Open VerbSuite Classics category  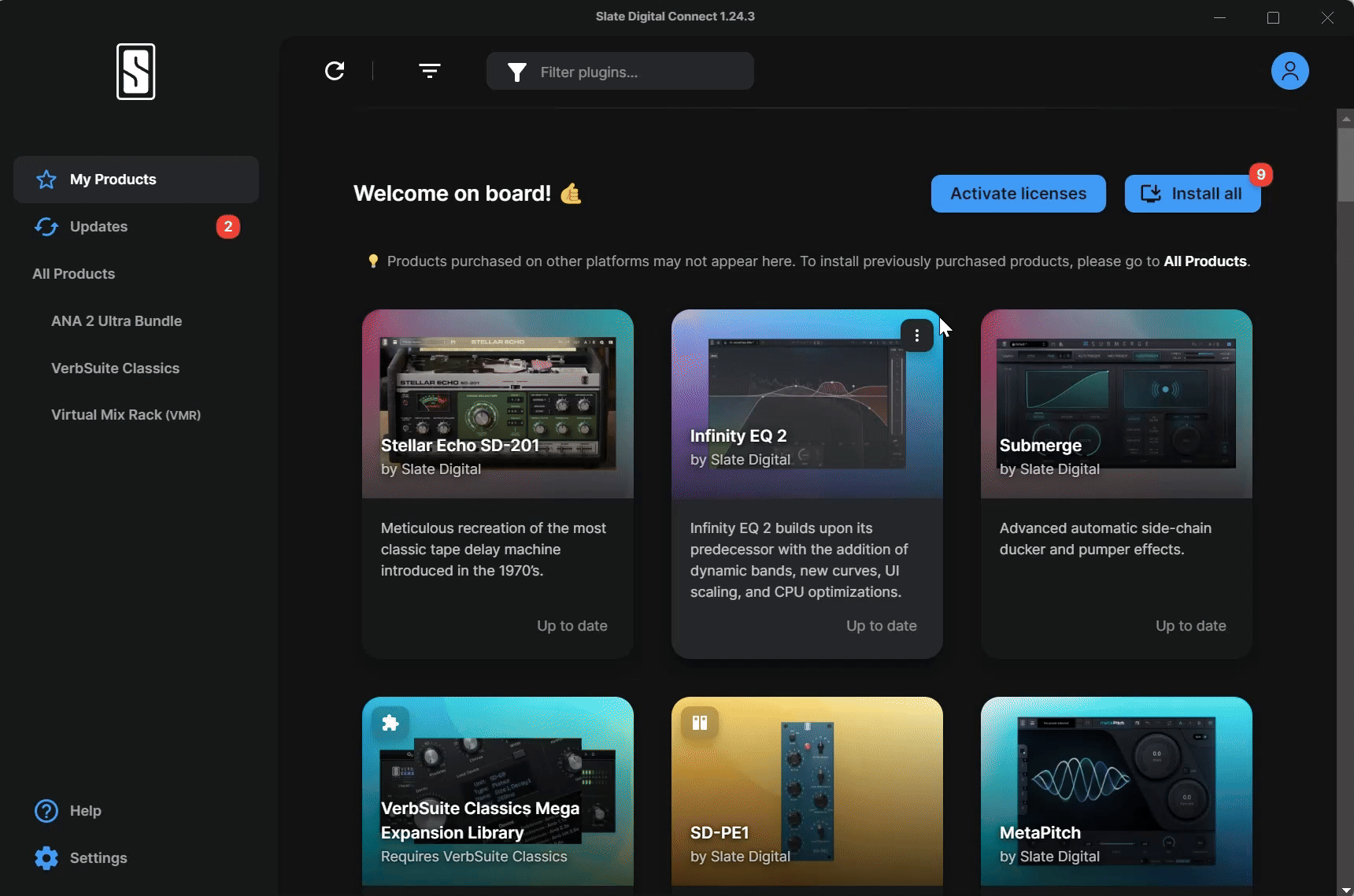pyautogui.click(x=115, y=368)
